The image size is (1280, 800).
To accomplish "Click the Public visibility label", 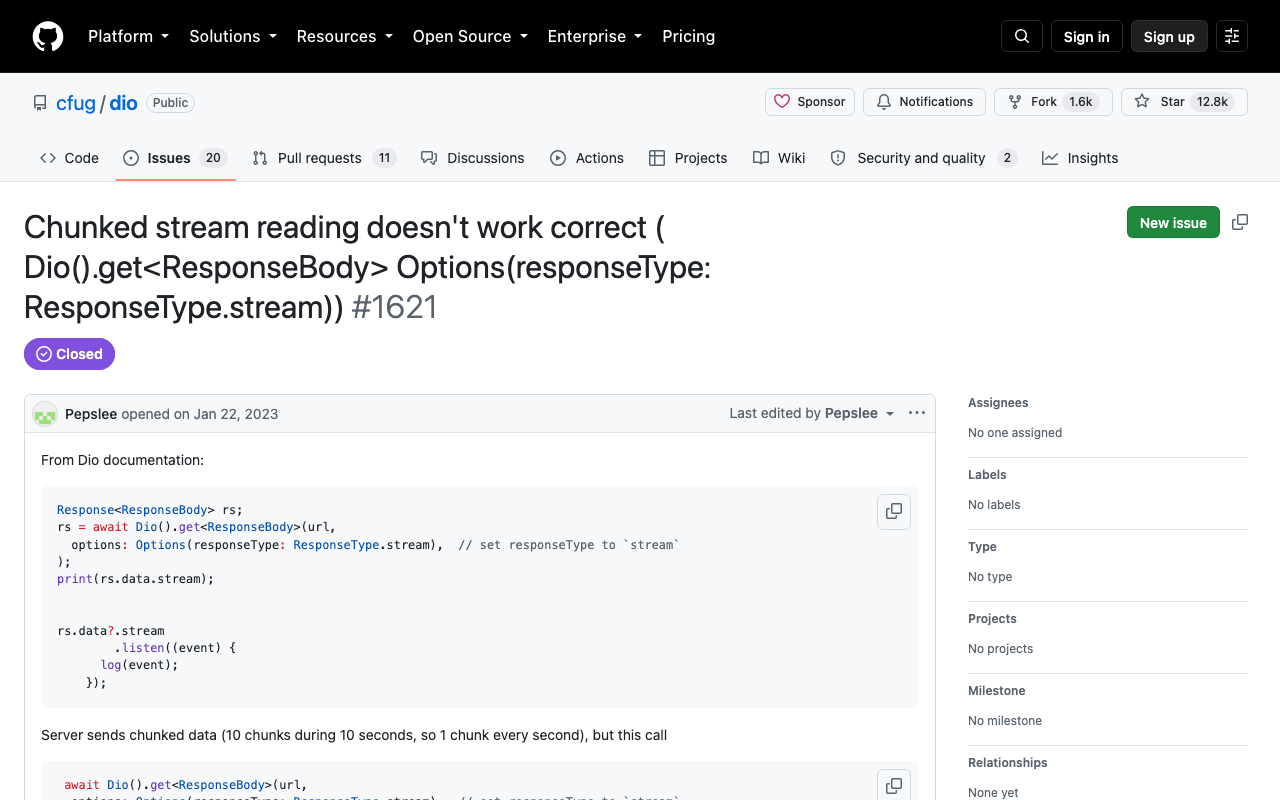I will click(x=170, y=103).
